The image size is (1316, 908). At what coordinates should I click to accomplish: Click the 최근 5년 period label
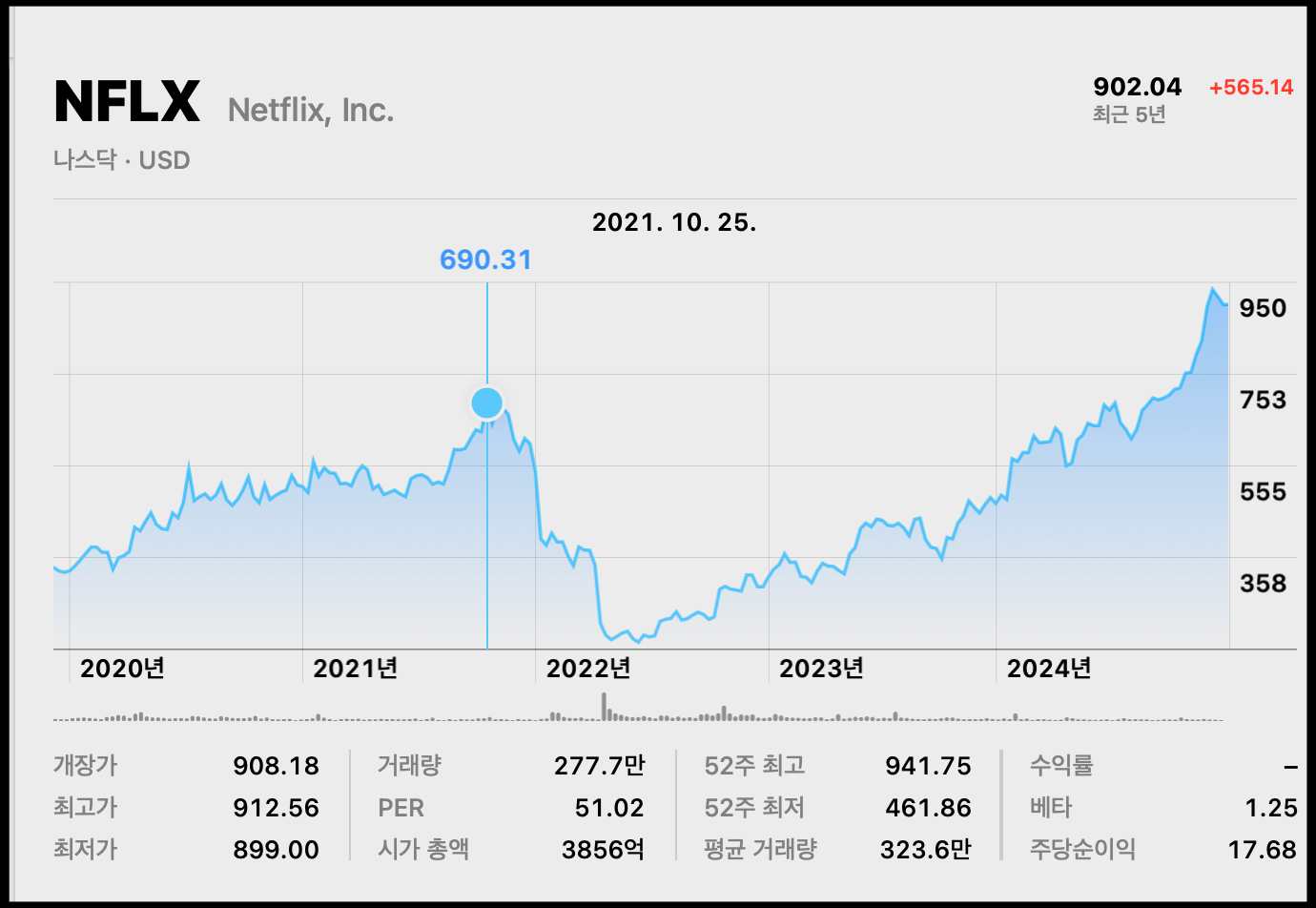coord(1129,114)
